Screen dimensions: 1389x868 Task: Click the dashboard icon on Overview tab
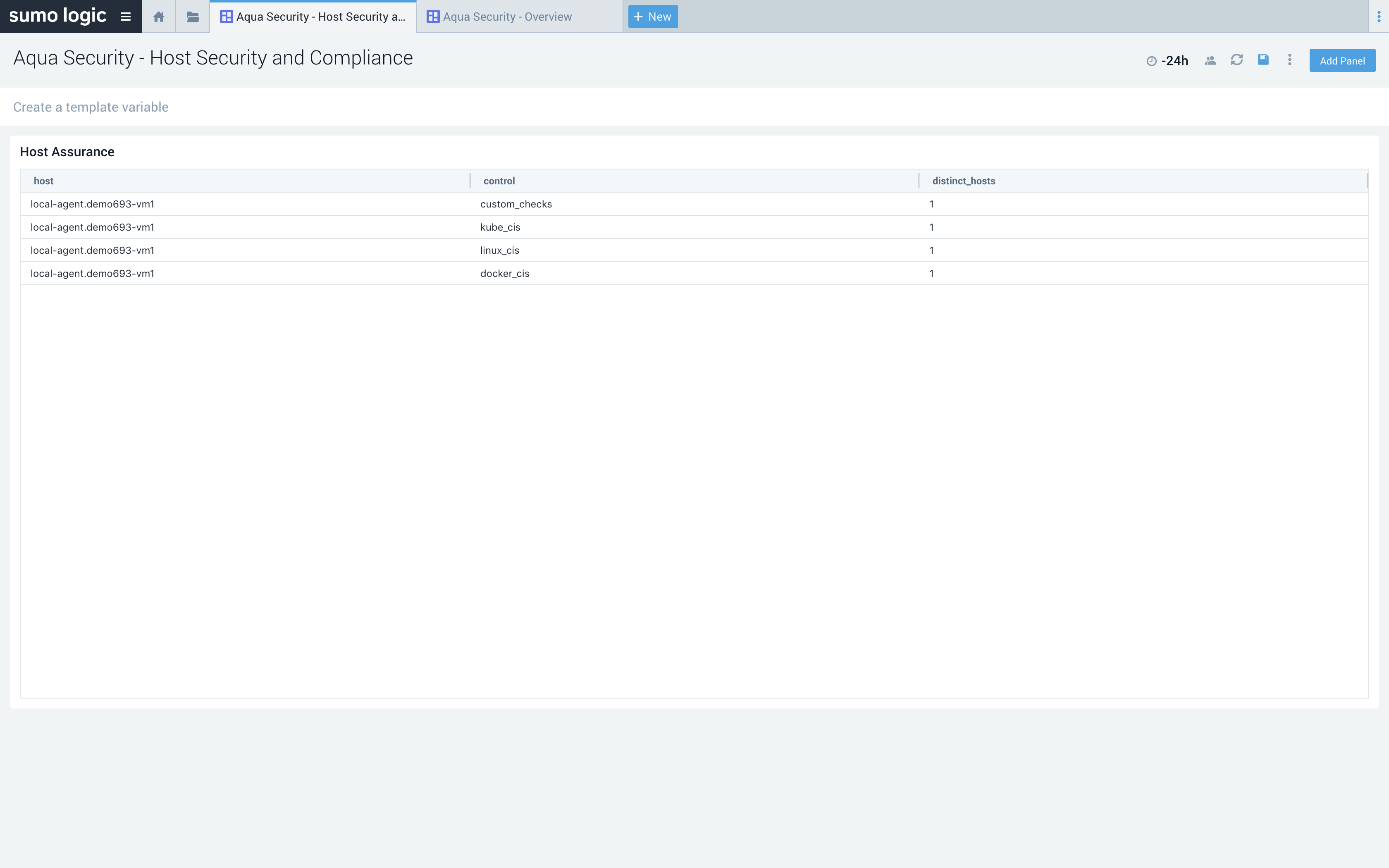(433, 17)
